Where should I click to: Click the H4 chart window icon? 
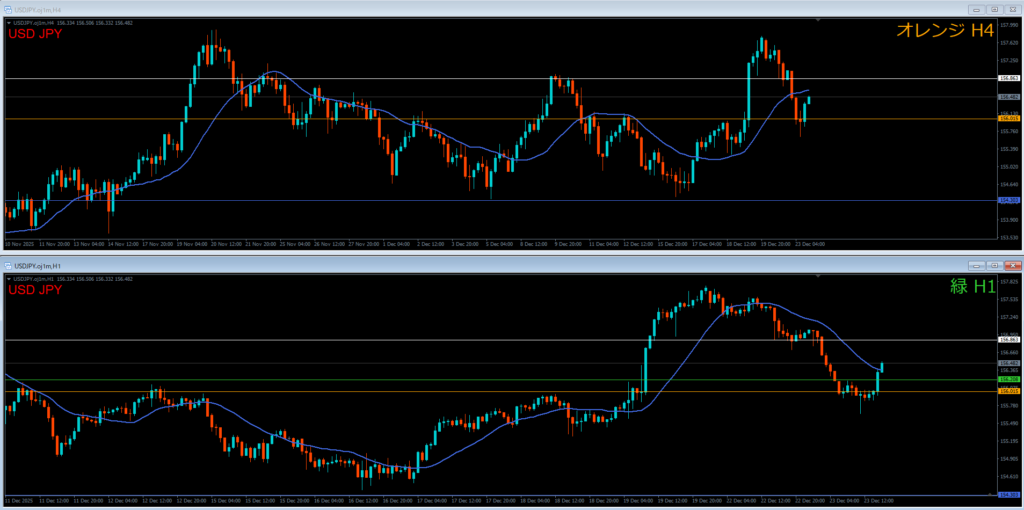(9, 8)
